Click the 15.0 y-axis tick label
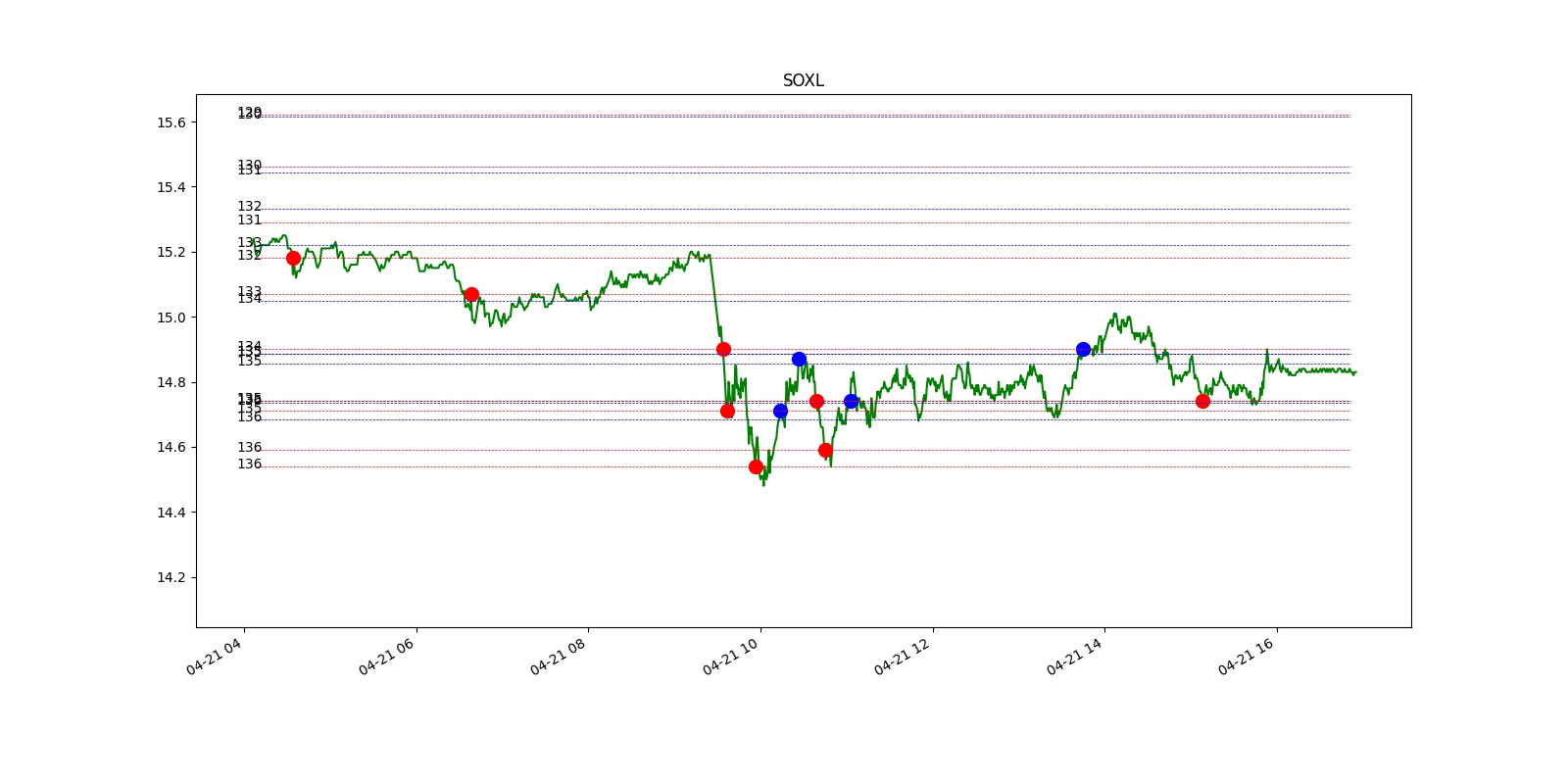Viewport: 1568px width, 784px height. click(x=171, y=318)
